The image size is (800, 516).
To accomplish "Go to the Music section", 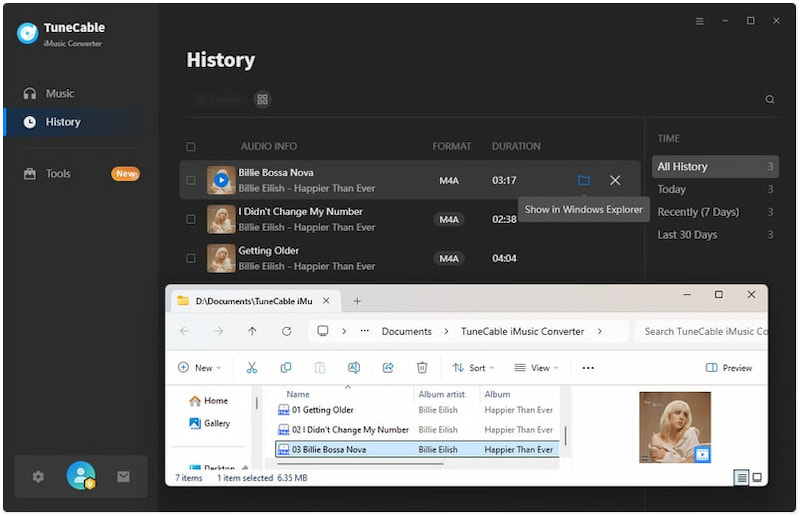I will point(59,93).
